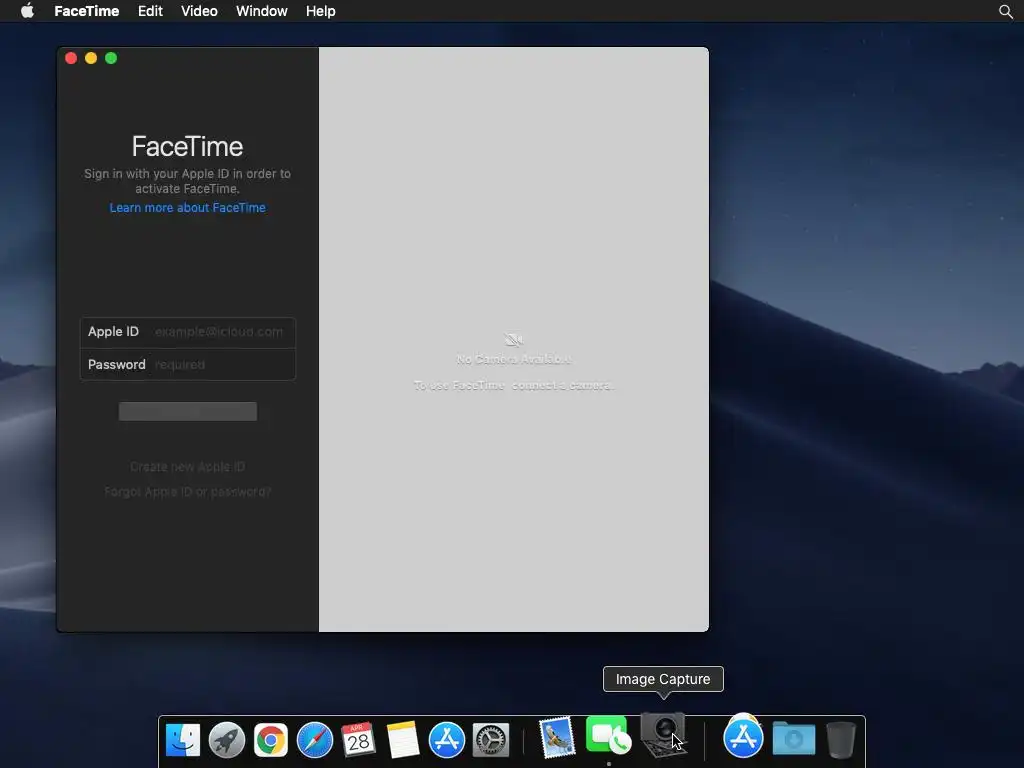Focus the Apple ID email field
The width and height of the screenshot is (1024, 768).
pyautogui.click(x=187, y=332)
